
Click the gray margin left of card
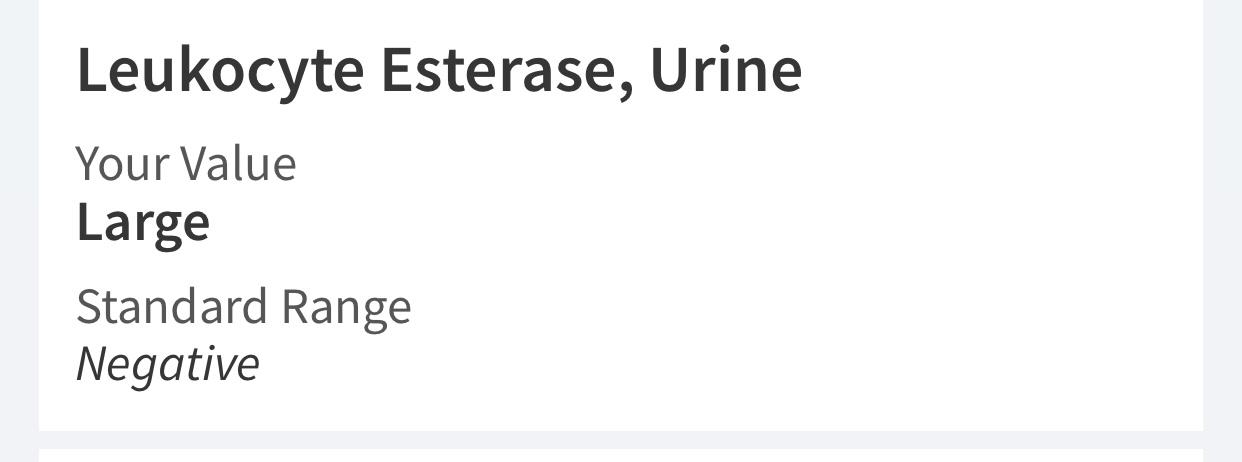pyautogui.click(x=19, y=230)
